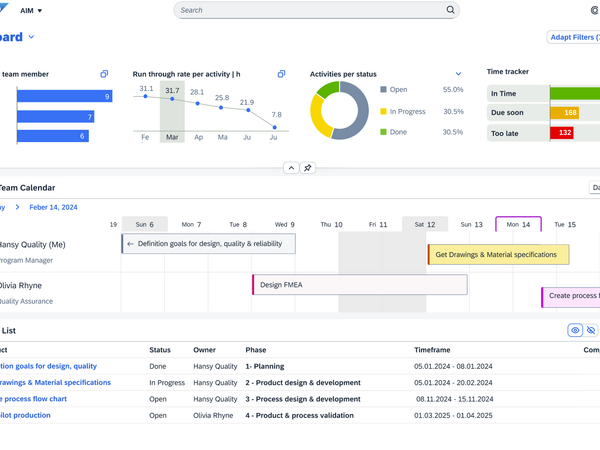Image resolution: width=600 pixels, height=450 pixels.
Task: Select the Due soon orange bar
Action: [x=564, y=113]
